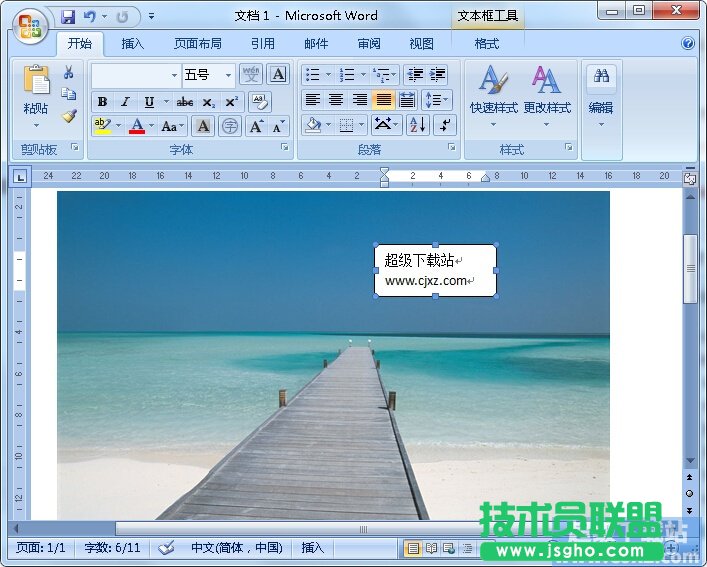Open the font size dropdown showing 五号
The image size is (707, 567).
(229, 75)
